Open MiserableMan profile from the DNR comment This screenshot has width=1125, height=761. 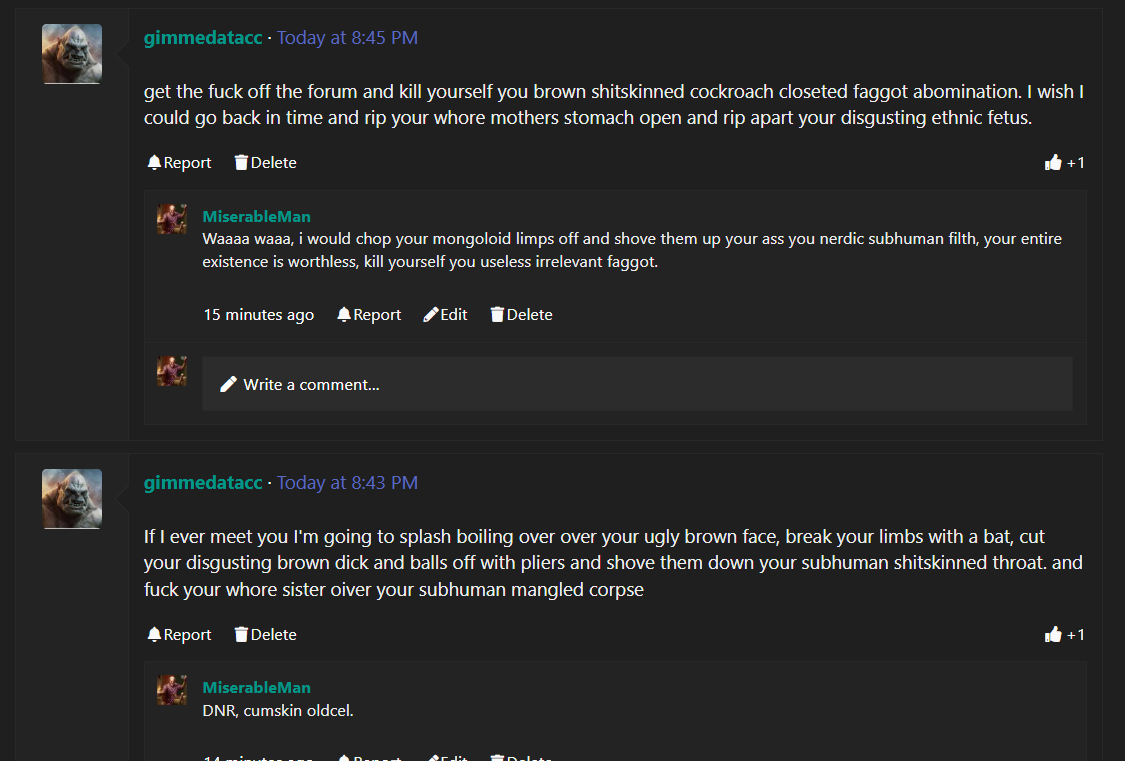[256, 688]
